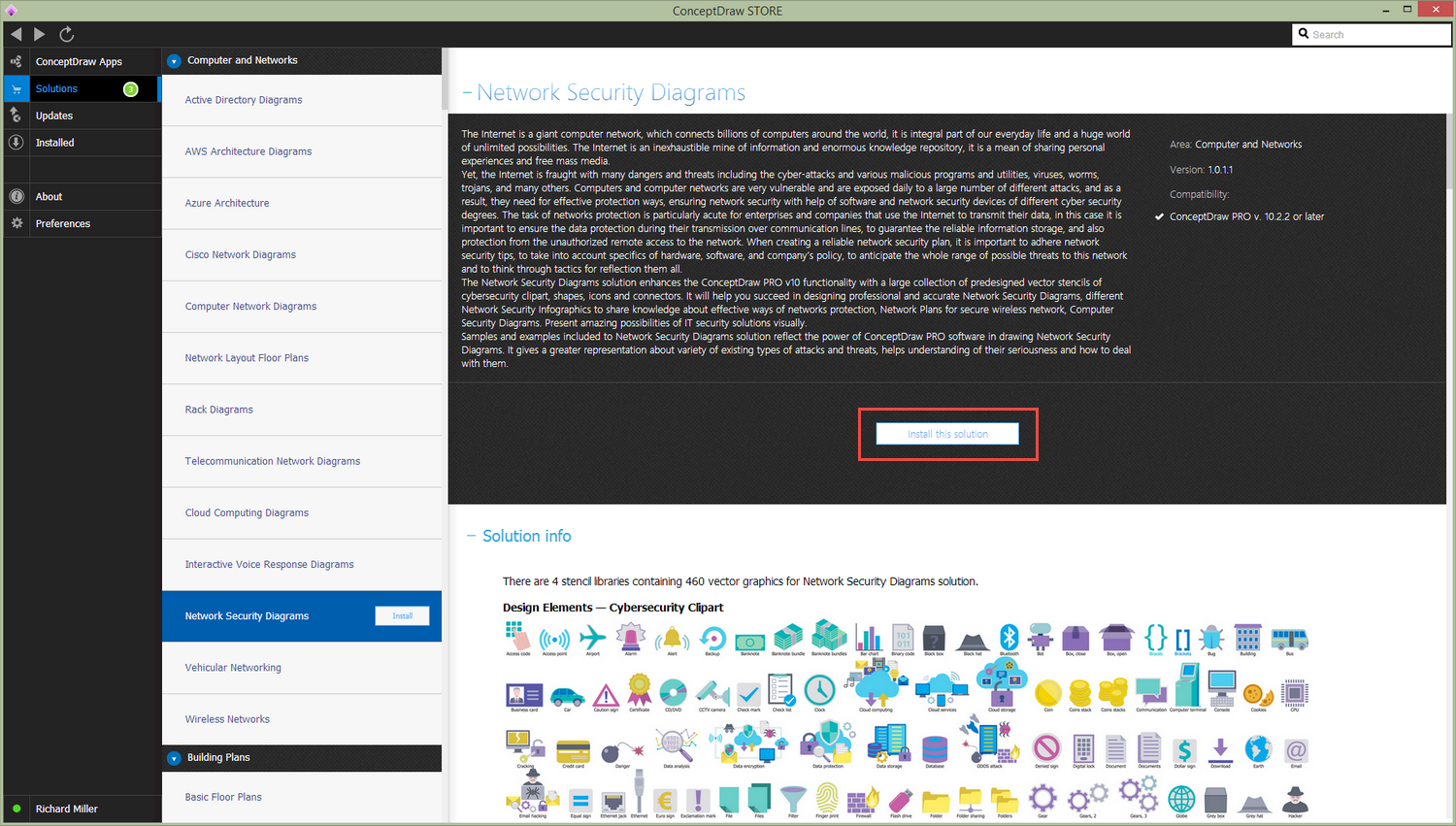Open Computer Network Diagrams solution
This screenshot has height=826, width=1456.
302,307
